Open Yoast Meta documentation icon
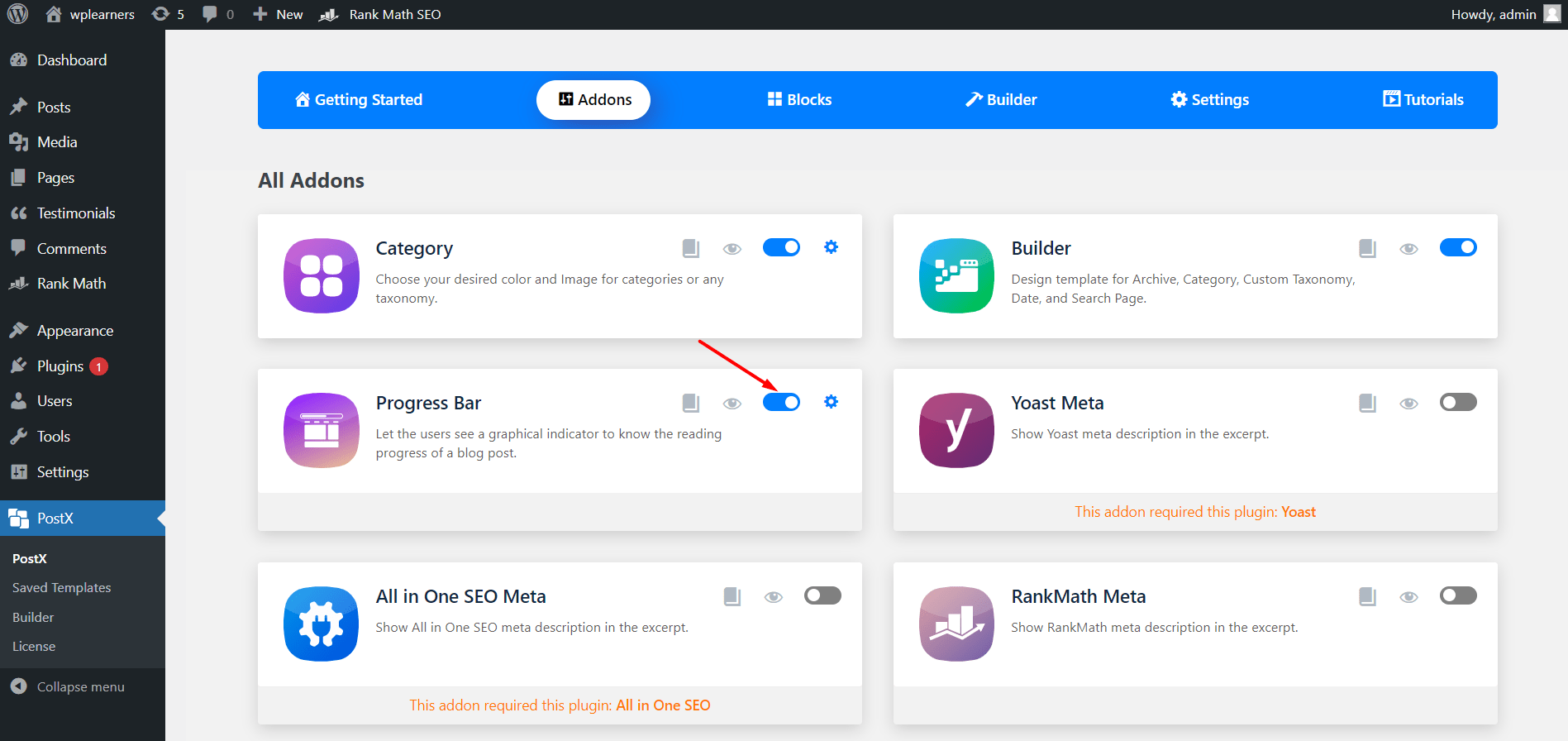The width and height of the screenshot is (1568, 741). 1368,403
